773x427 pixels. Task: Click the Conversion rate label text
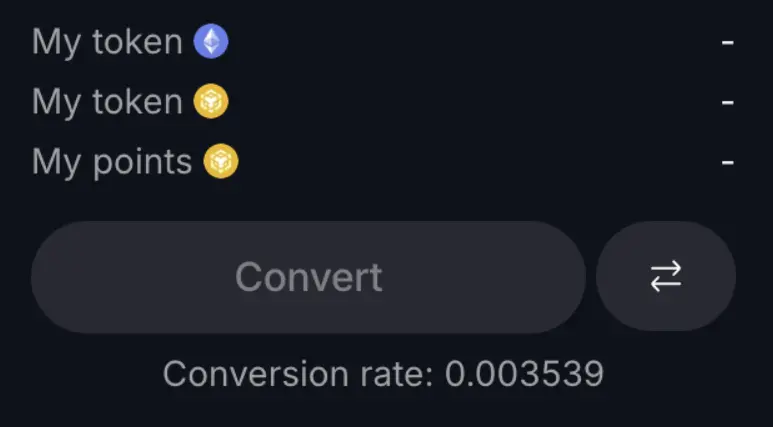(298, 374)
